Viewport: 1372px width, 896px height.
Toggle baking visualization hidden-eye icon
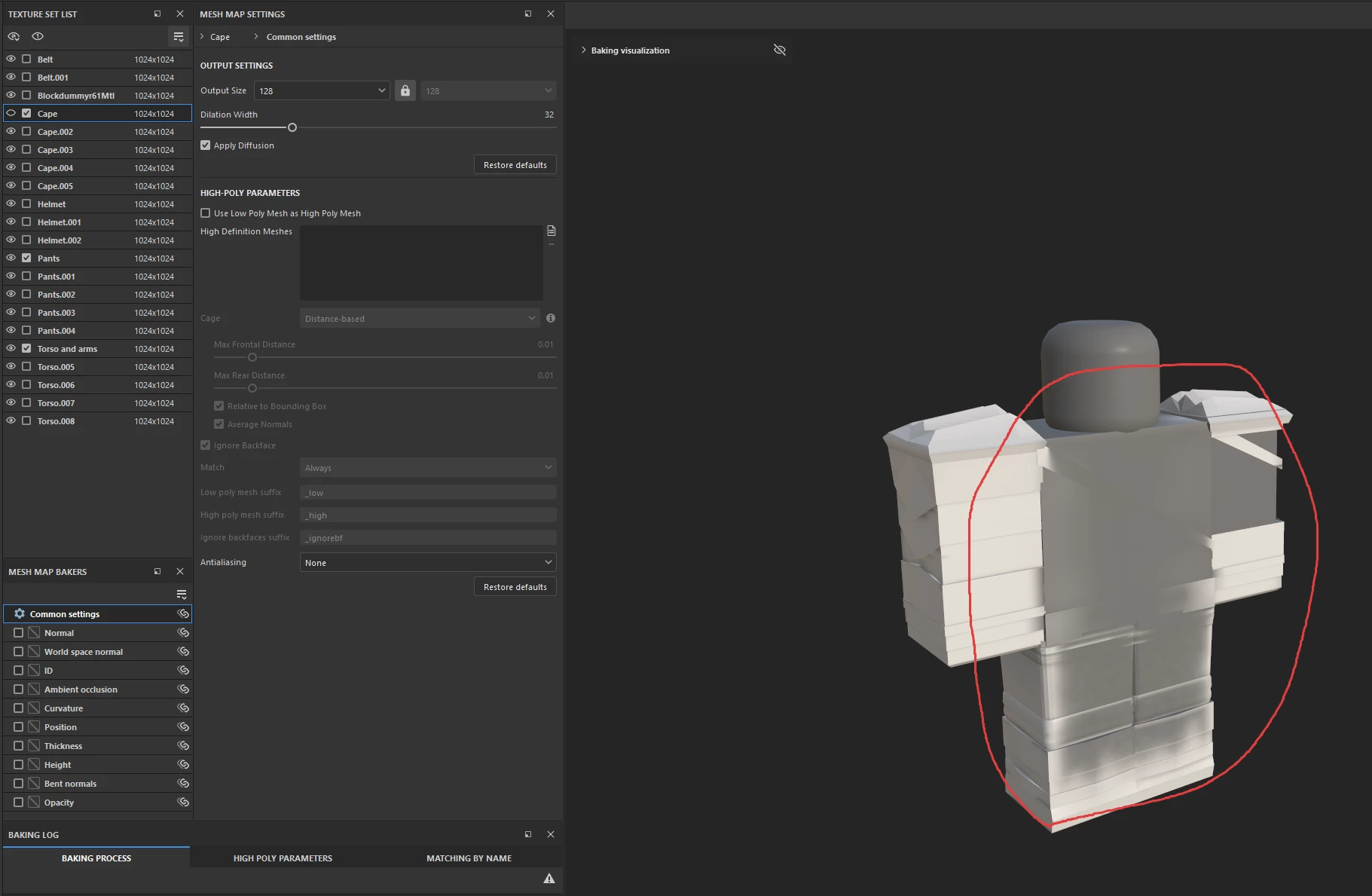tap(780, 50)
